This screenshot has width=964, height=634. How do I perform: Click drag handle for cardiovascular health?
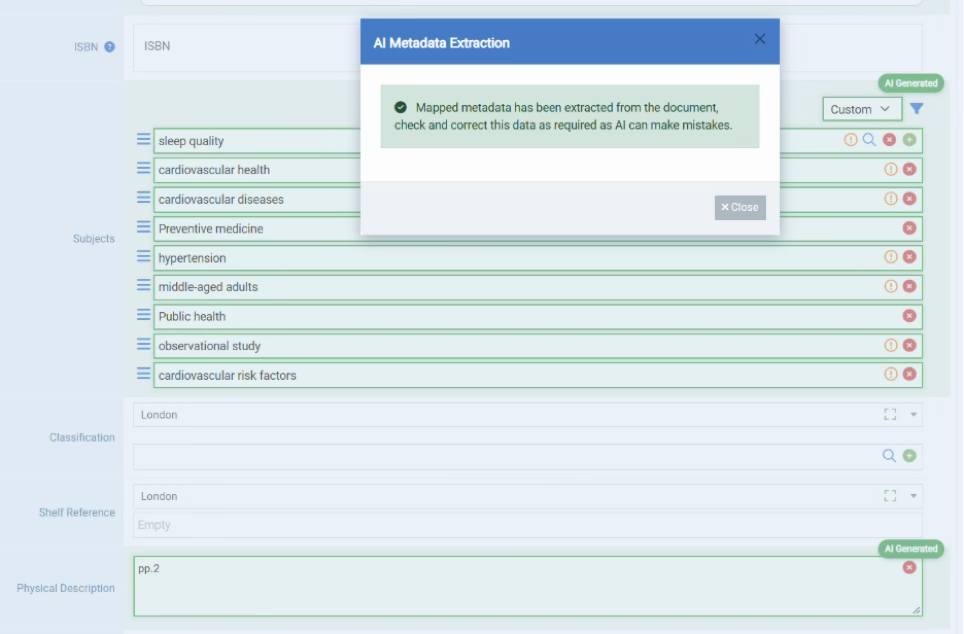pos(143,168)
